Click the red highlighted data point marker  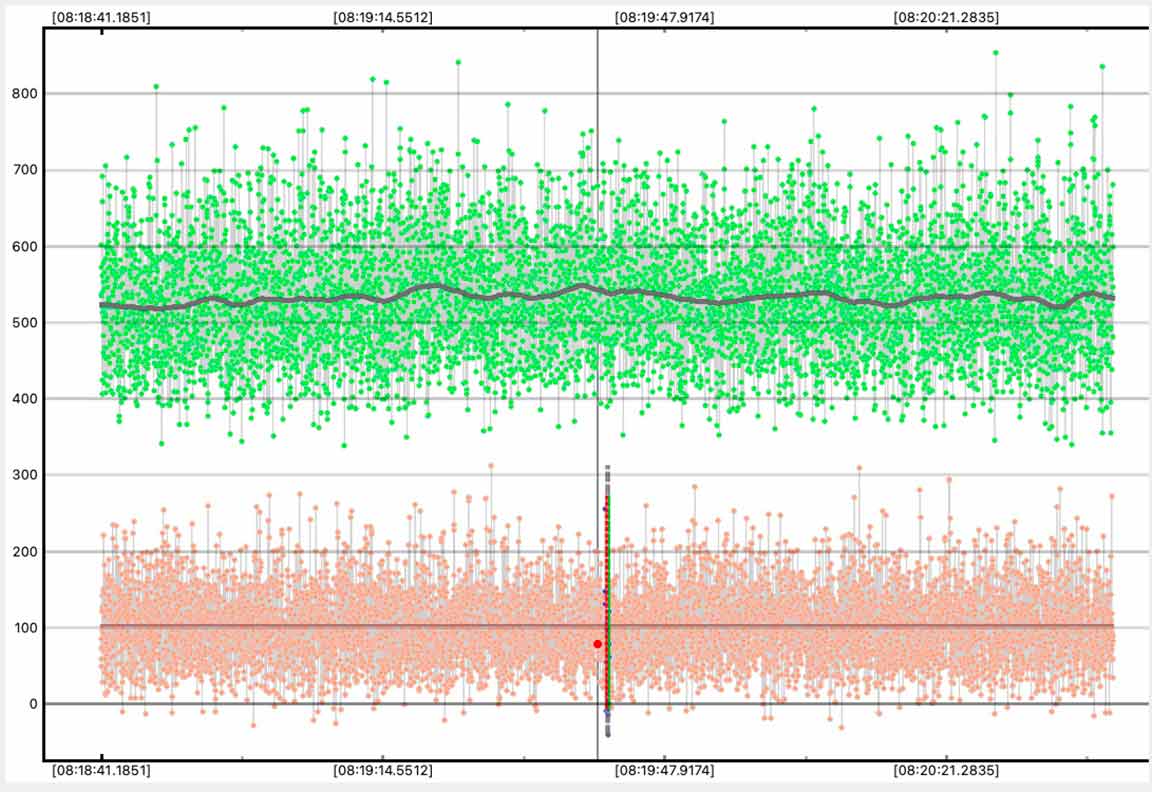[x=598, y=644]
